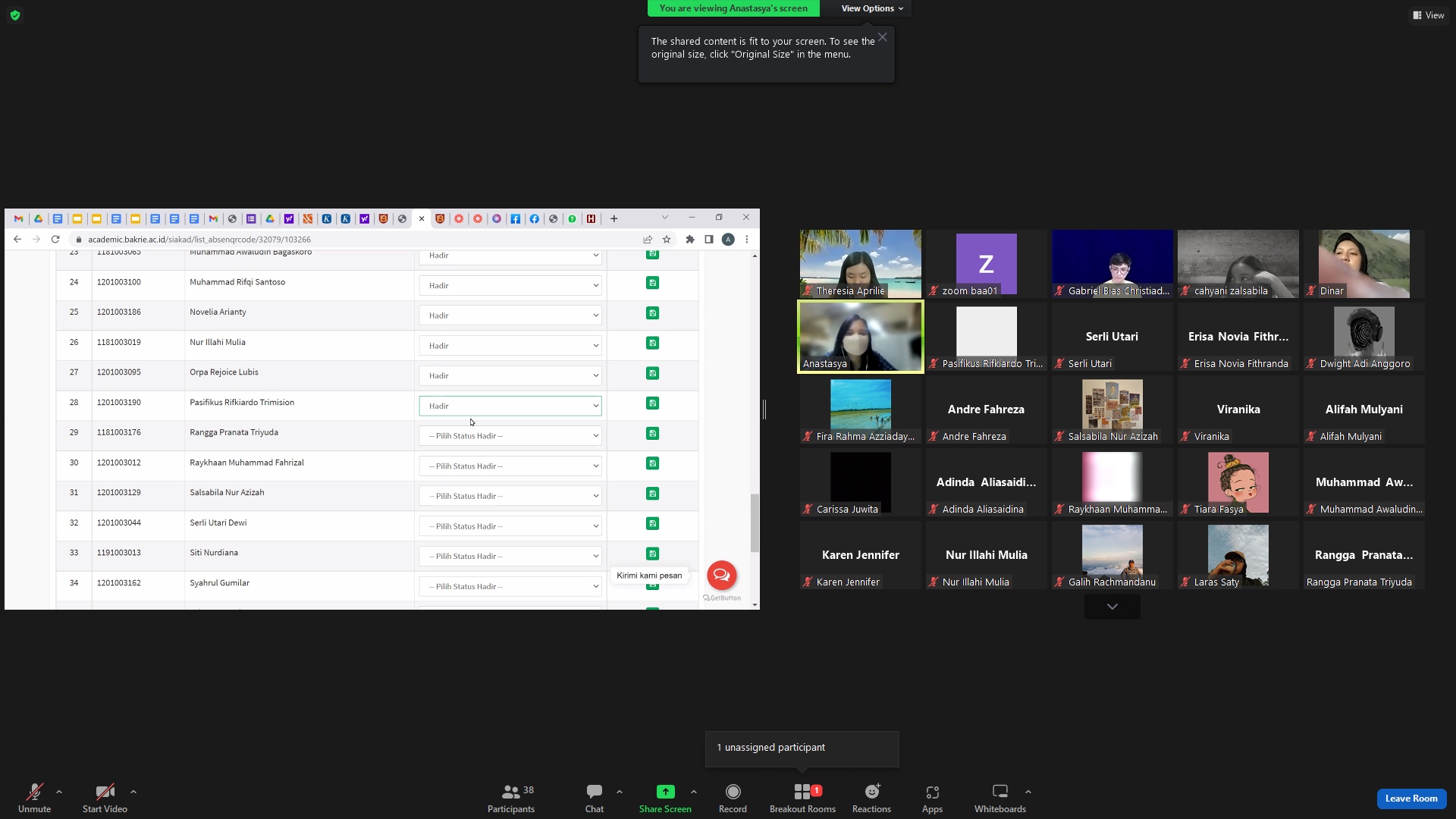Open the browser profile avatar A
The image size is (1456, 819).
click(728, 239)
